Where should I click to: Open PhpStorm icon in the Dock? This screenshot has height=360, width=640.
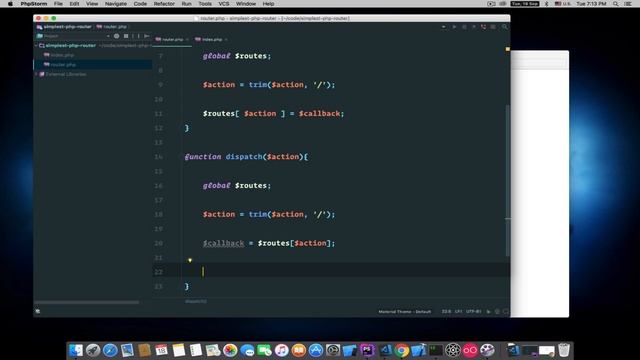pos(367,350)
